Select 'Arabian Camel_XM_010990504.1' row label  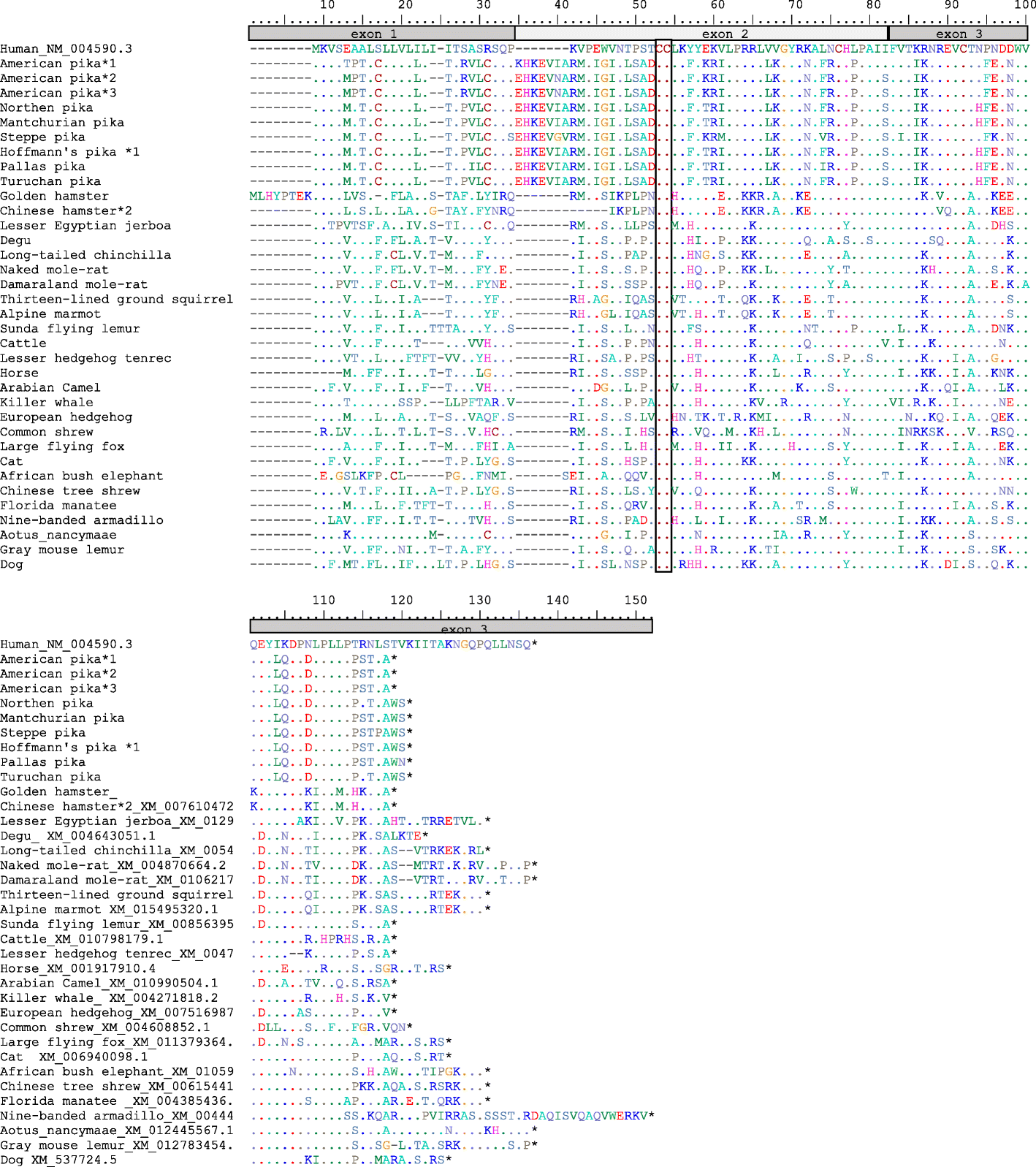click(109, 983)
